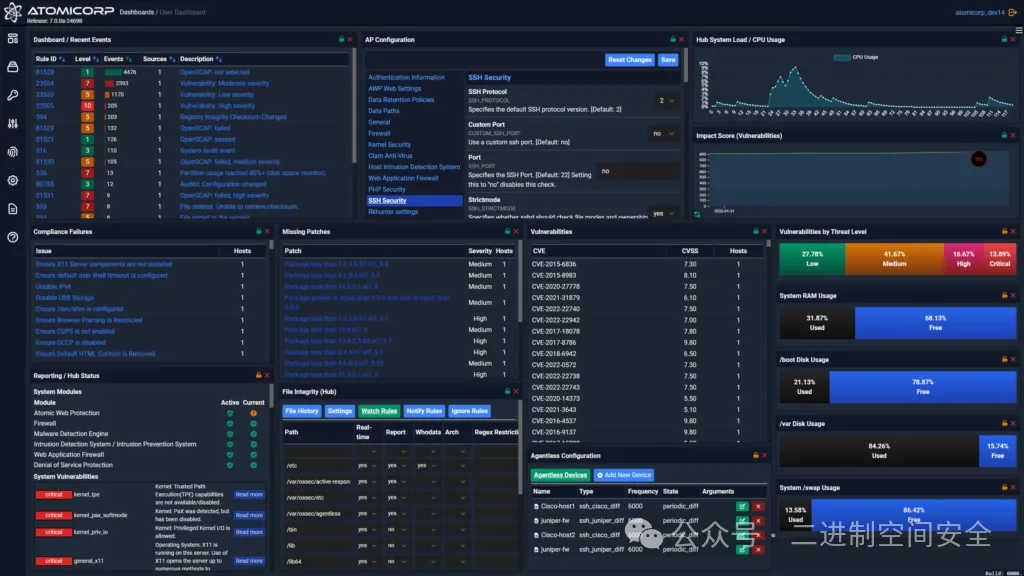Viewport: 1024px width, 576px height.
Task: Select Kernel Security in the configuration menu
Action: point(389,145)
